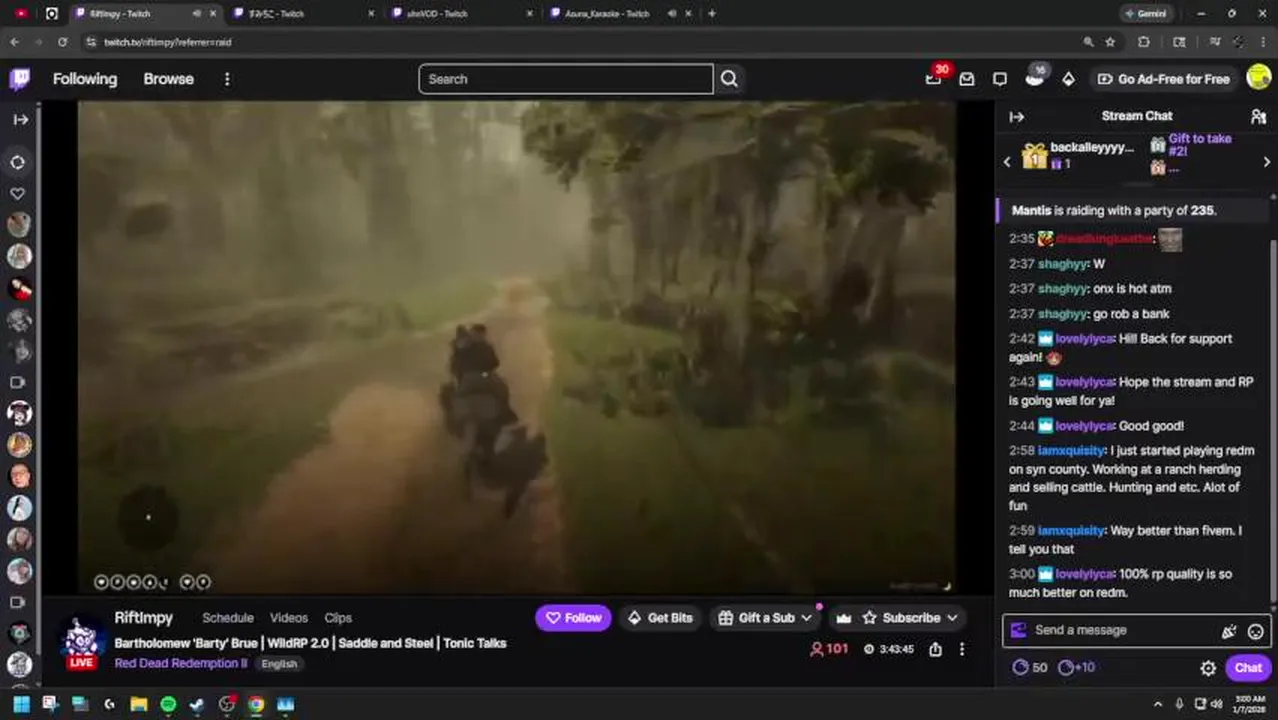Screen dimensions: 1278x720
Task: Collapse the Stream Chat panel
Action: tap(1017, 117)
